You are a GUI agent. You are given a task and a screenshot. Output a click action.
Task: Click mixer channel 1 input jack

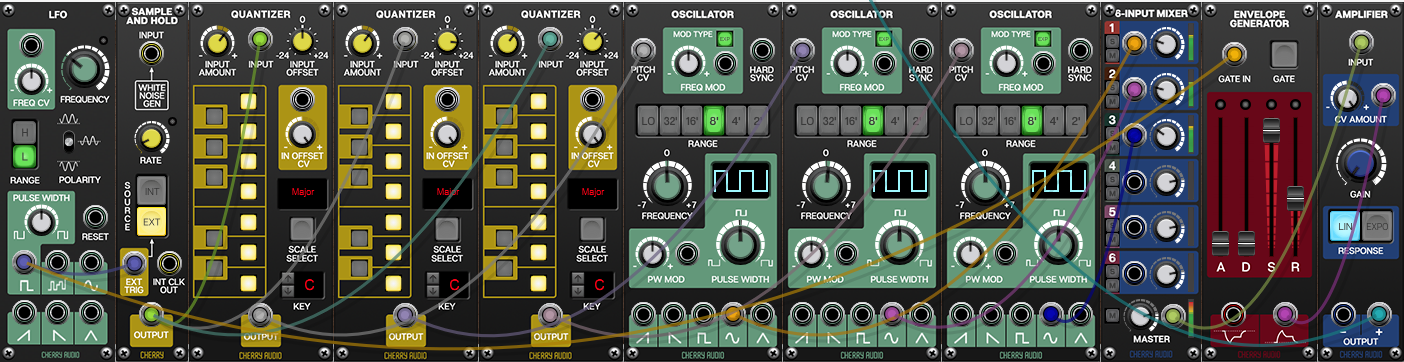[1133, 43]
